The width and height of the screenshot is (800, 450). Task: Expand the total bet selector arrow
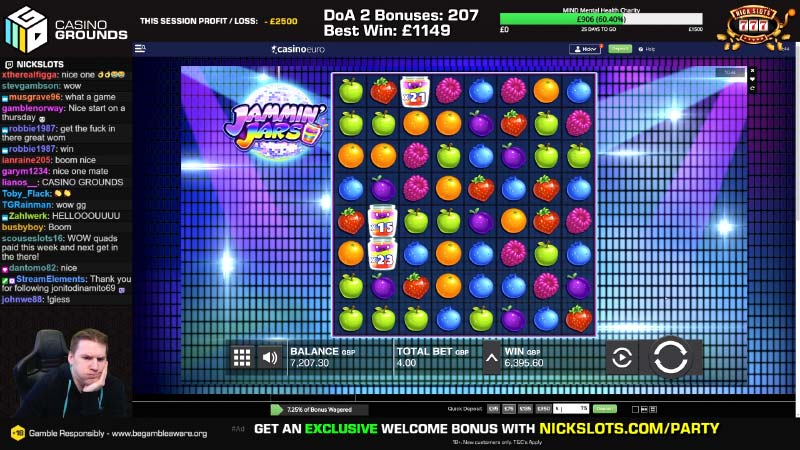[491, 358]
